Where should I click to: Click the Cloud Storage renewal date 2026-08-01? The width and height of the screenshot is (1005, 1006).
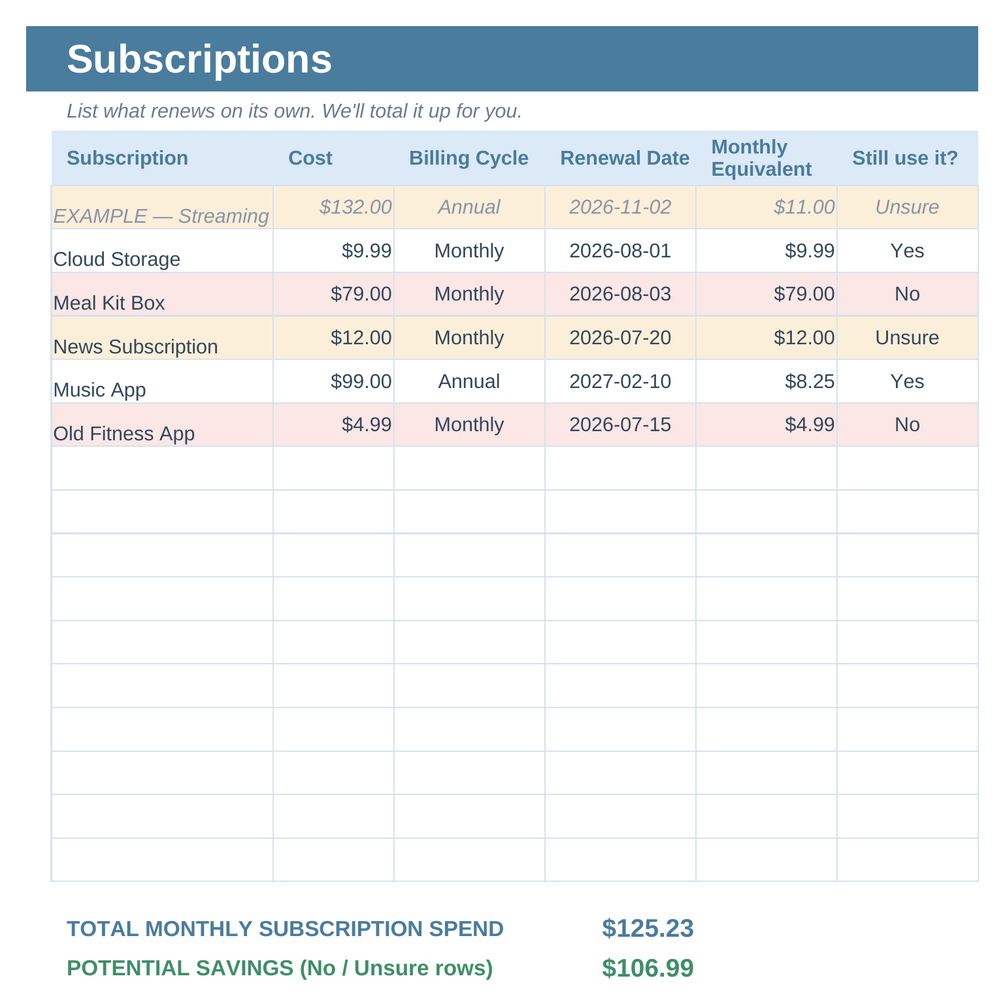click(x=620, y=251)
